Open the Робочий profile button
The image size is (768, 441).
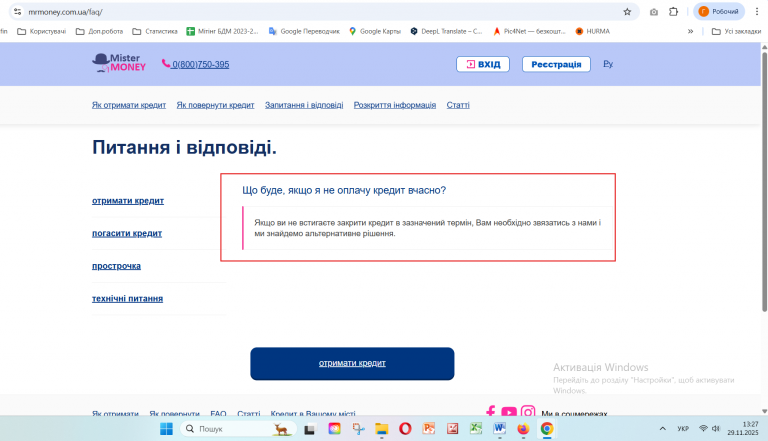pos(719,11)
